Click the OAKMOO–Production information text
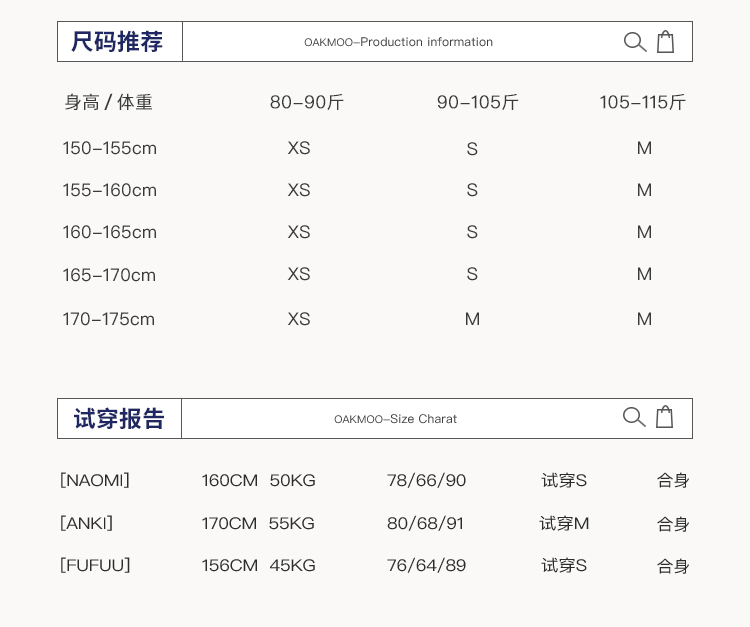The width and height of the screenshot is (750, 627). click(398, 42)
